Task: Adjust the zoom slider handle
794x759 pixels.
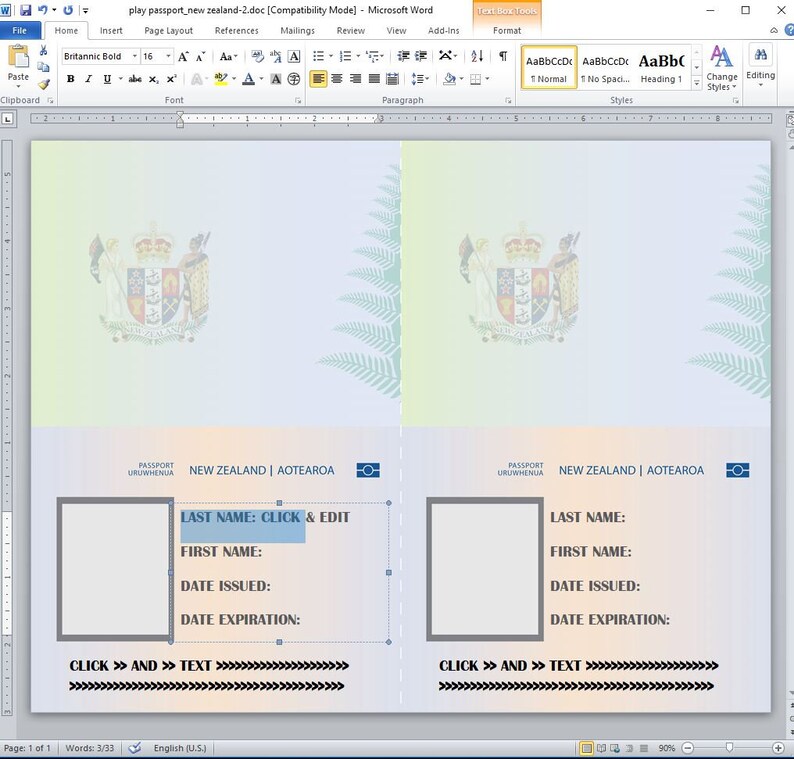Action: (729, 748)
